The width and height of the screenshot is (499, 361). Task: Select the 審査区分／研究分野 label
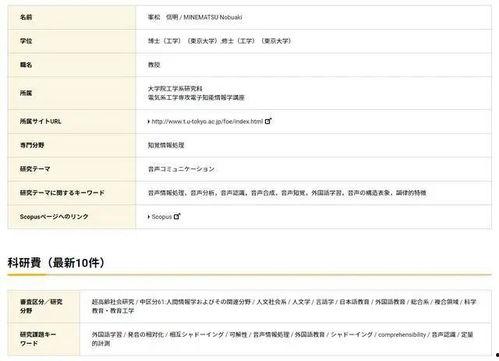[x=41, y=306]
